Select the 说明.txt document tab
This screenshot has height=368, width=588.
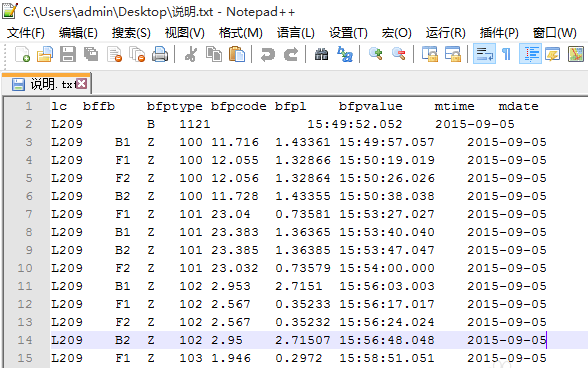coord(46,84)
